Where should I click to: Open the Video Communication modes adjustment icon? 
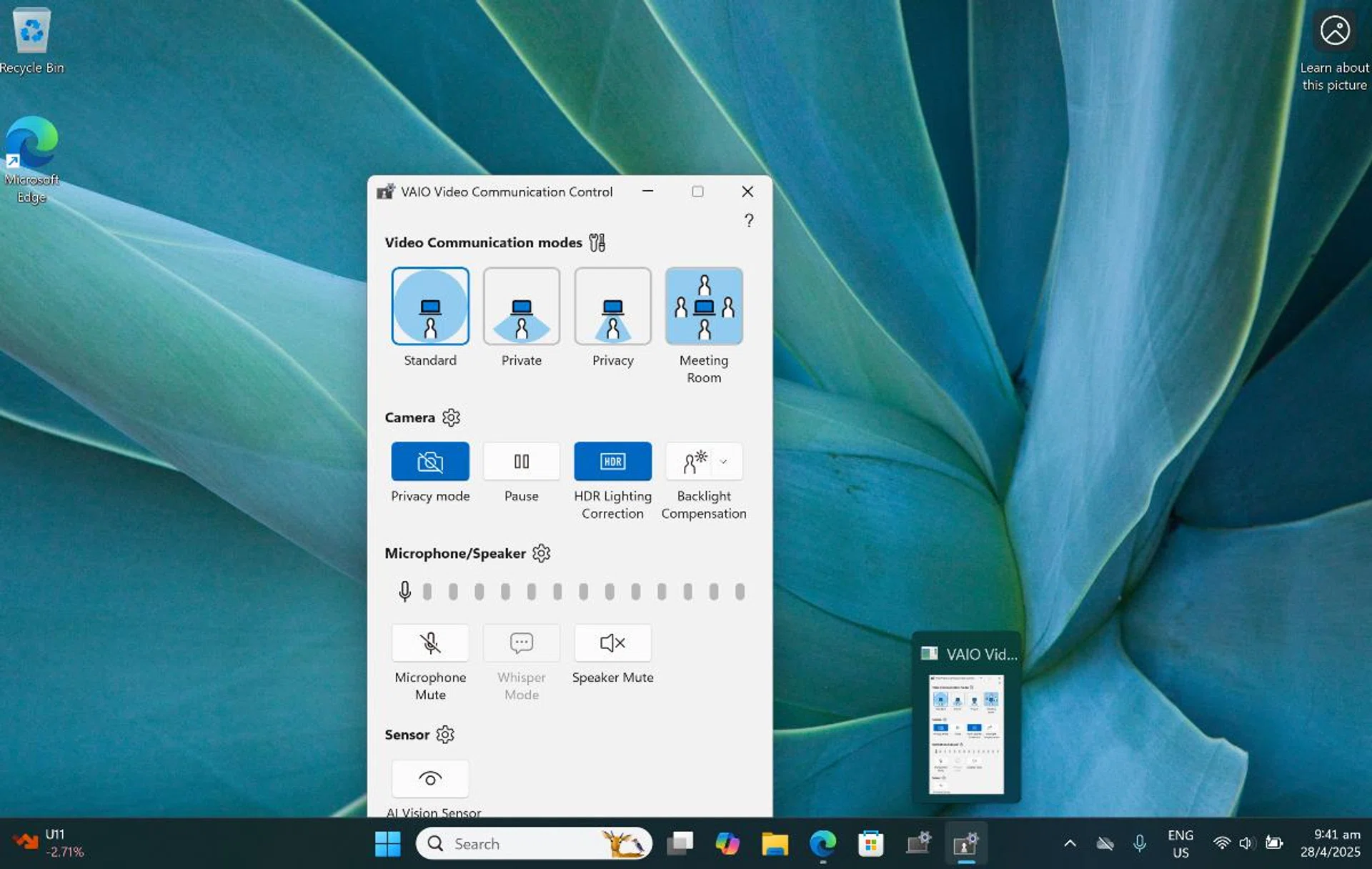597,242
